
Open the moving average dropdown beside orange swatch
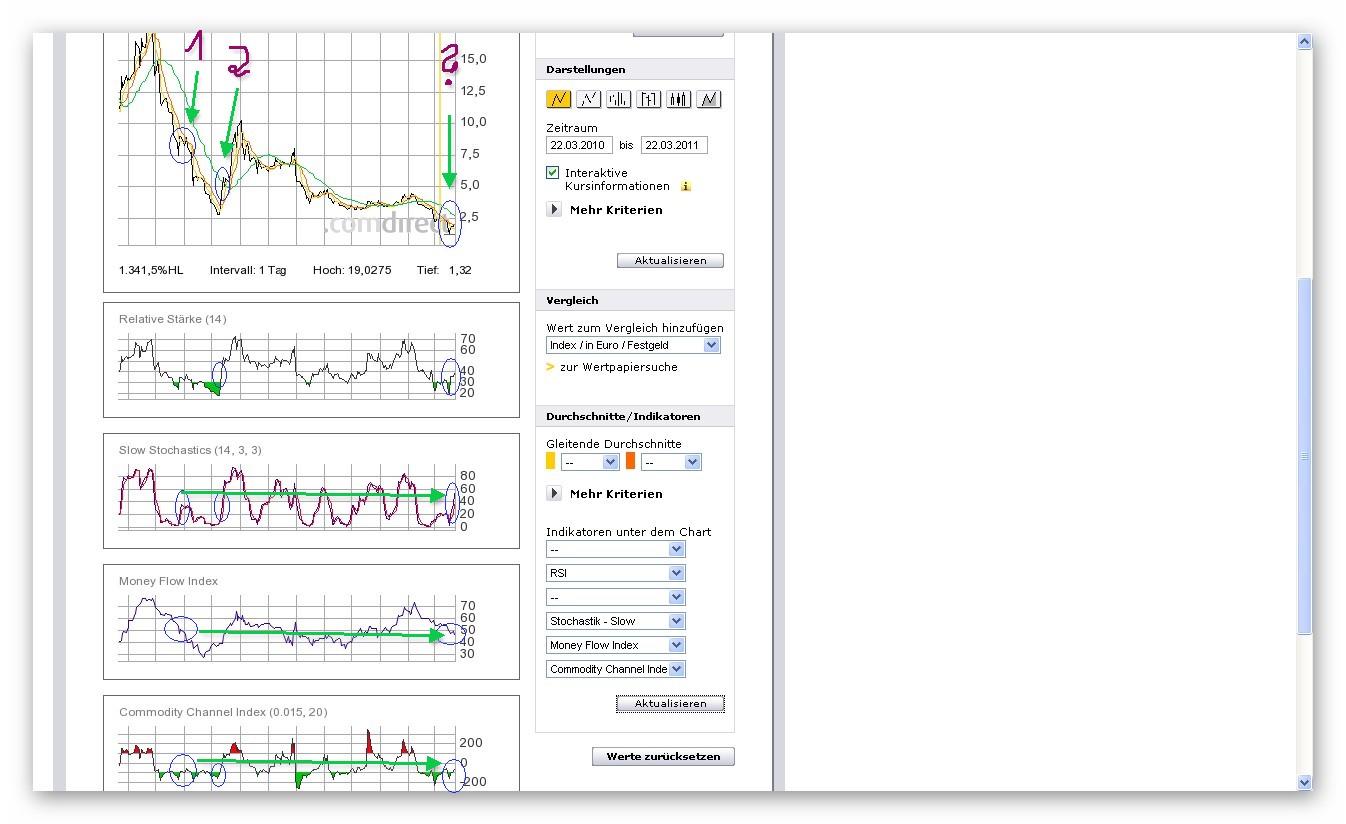(x=671, y=462)
